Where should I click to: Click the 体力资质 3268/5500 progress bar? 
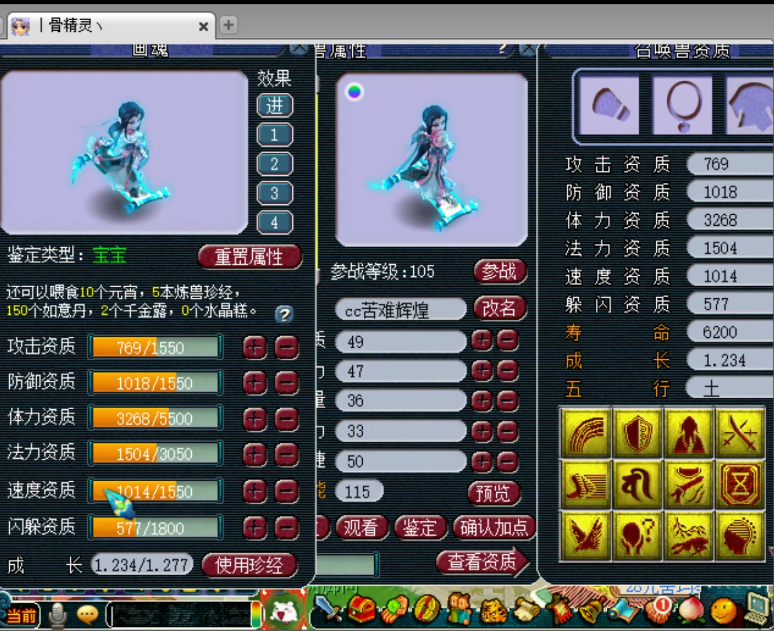click(155, 419)
